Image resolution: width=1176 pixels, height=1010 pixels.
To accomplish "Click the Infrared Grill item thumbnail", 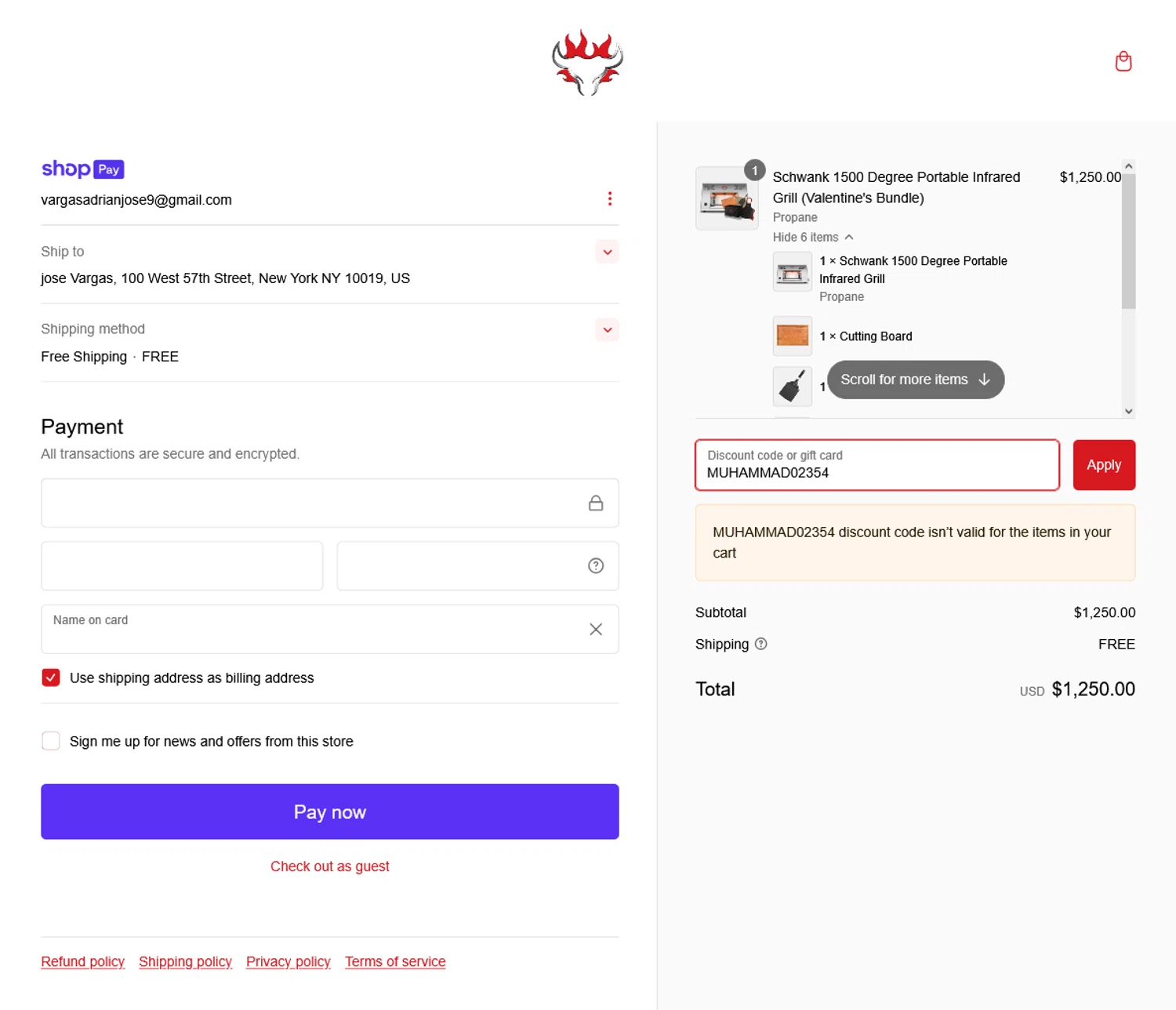I will tap(792, 272).
